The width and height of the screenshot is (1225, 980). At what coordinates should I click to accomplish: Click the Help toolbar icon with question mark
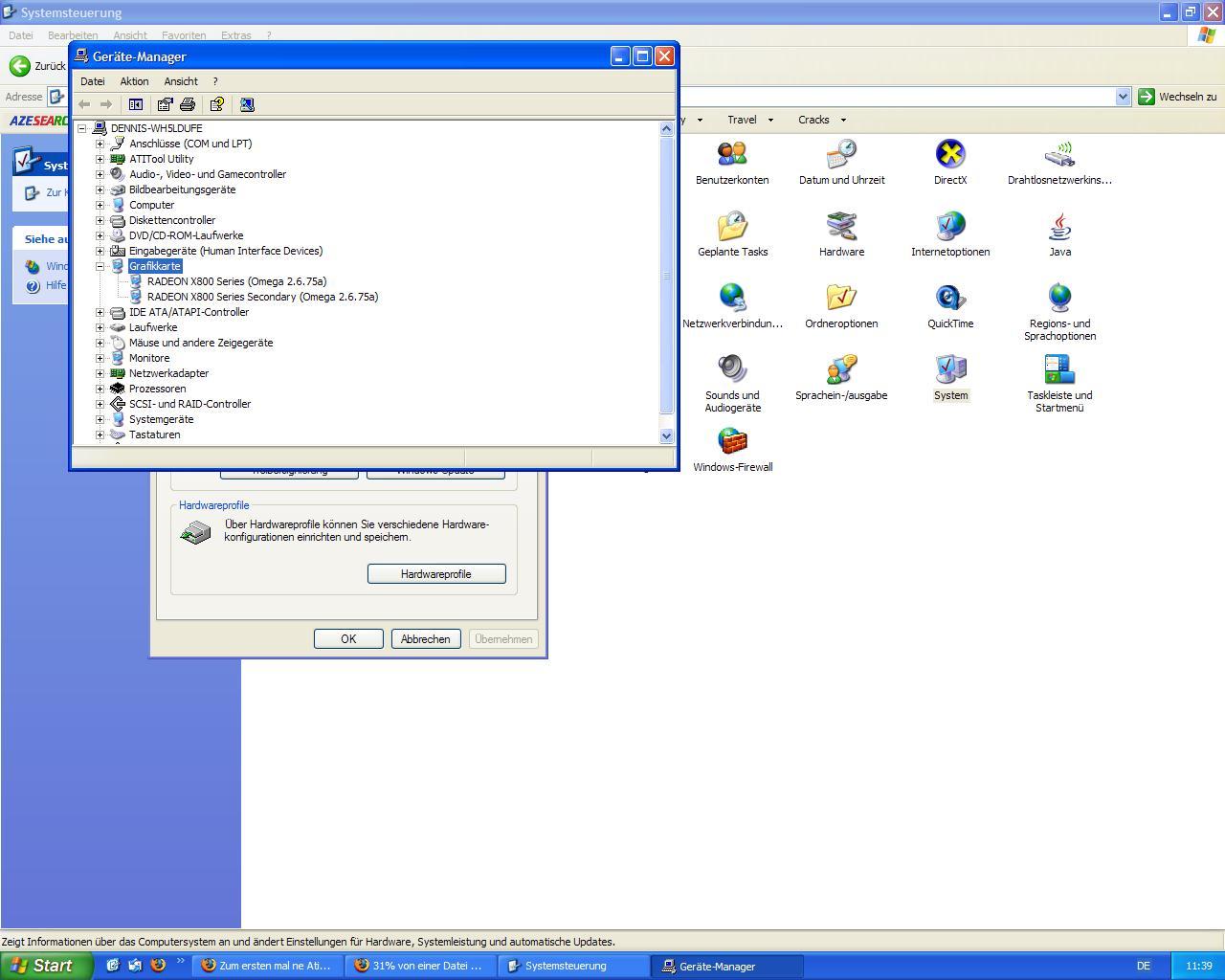point(217,104)
